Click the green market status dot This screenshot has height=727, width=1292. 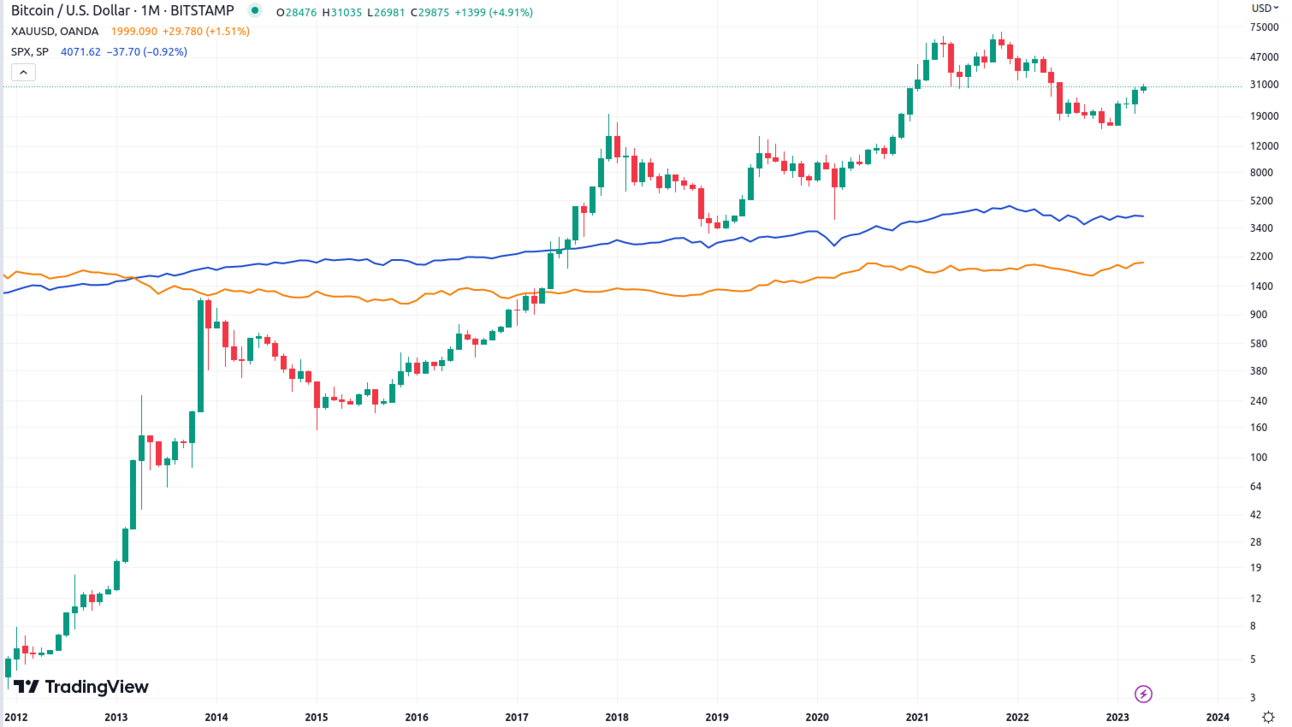click(255, 12)
